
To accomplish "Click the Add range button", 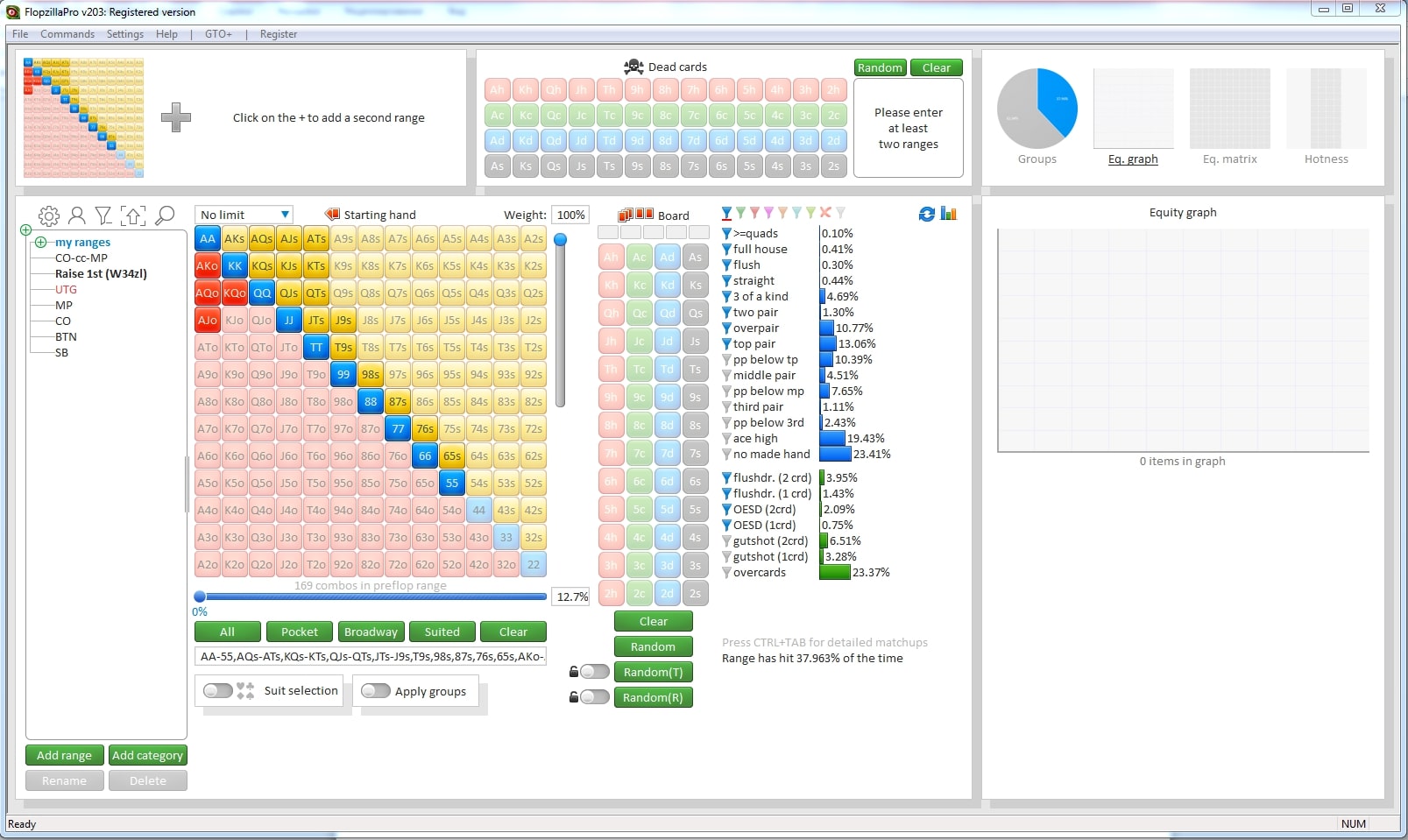I will pyautogui.click(x=64, y=755).
